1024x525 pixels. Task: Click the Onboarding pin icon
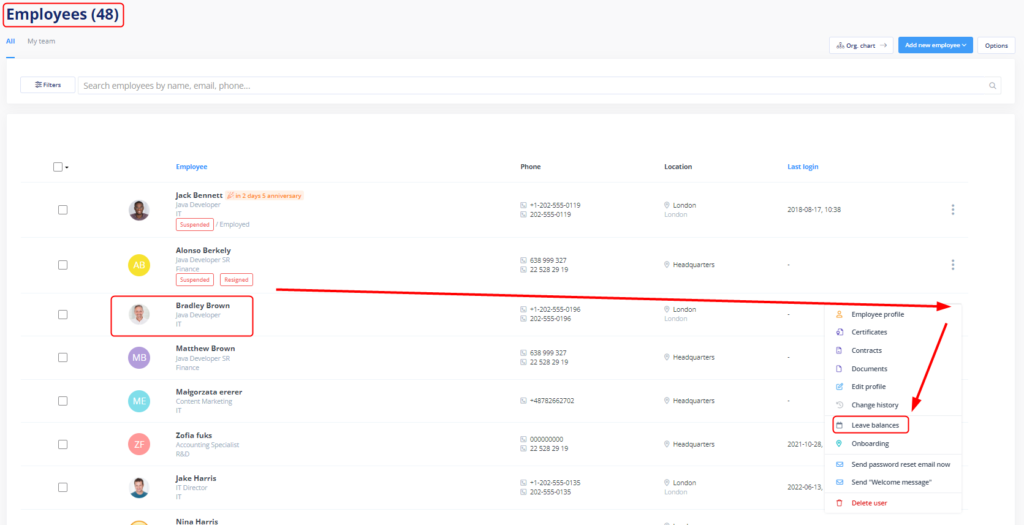(839, 443)
